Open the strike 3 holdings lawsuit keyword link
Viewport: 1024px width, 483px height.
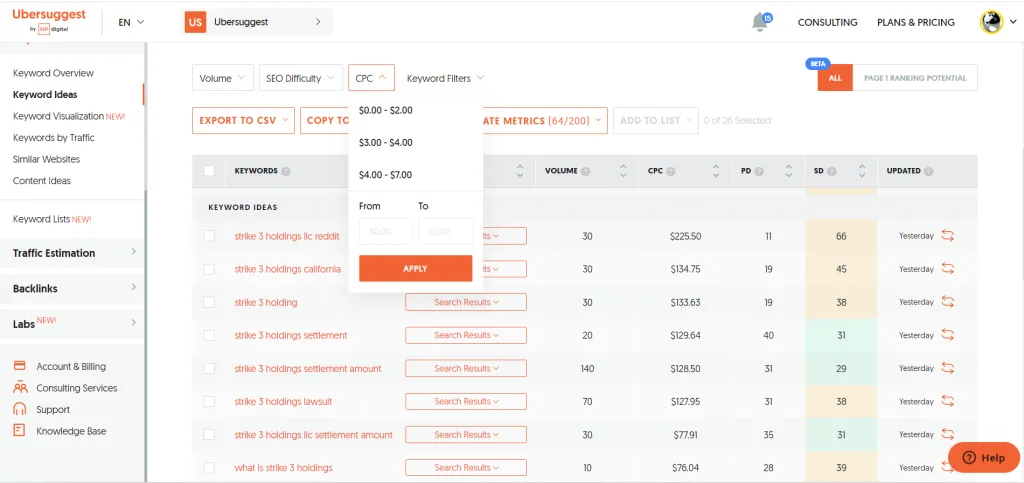pos(283,401)
